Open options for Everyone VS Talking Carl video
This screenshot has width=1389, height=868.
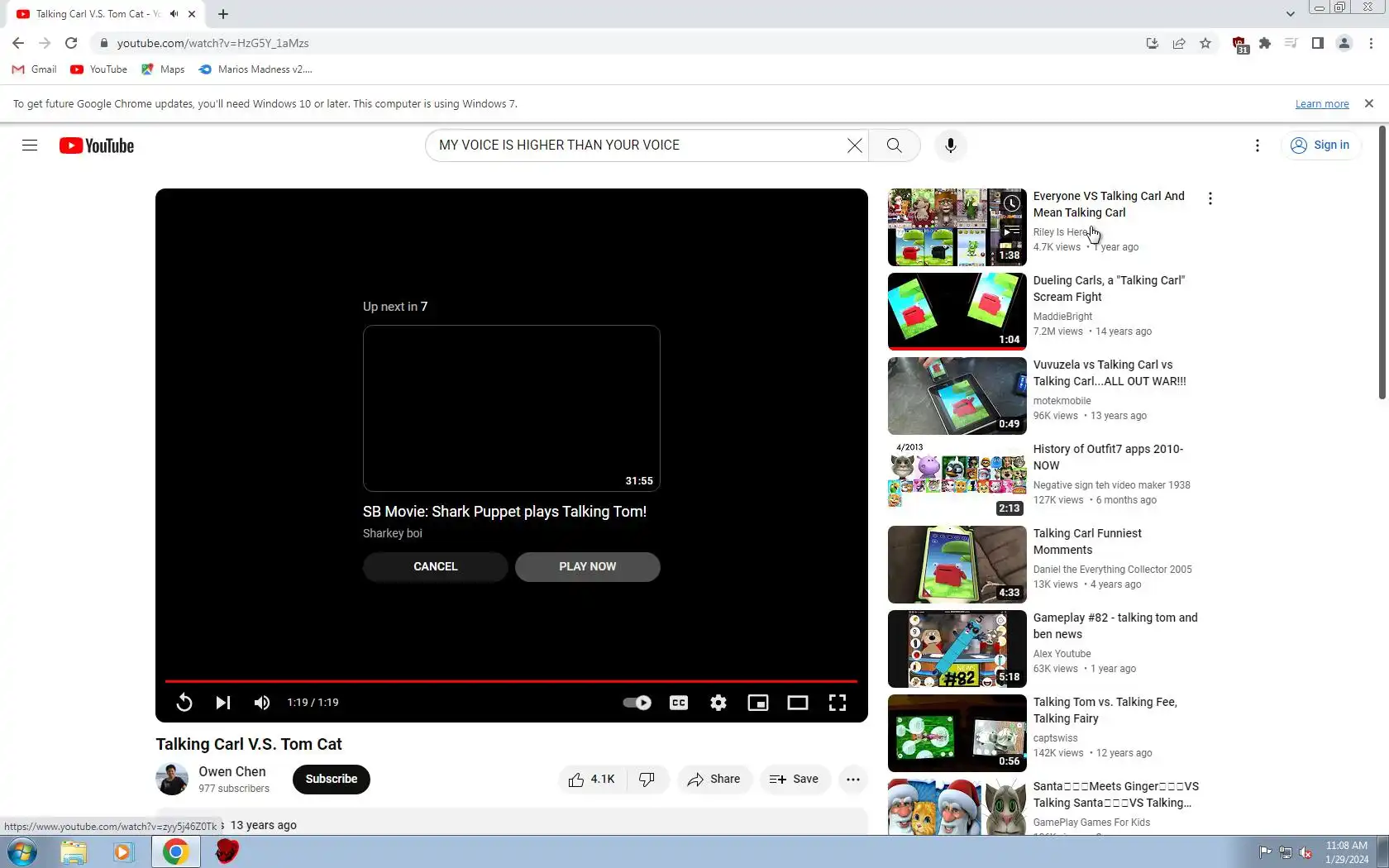point(1210,198)
